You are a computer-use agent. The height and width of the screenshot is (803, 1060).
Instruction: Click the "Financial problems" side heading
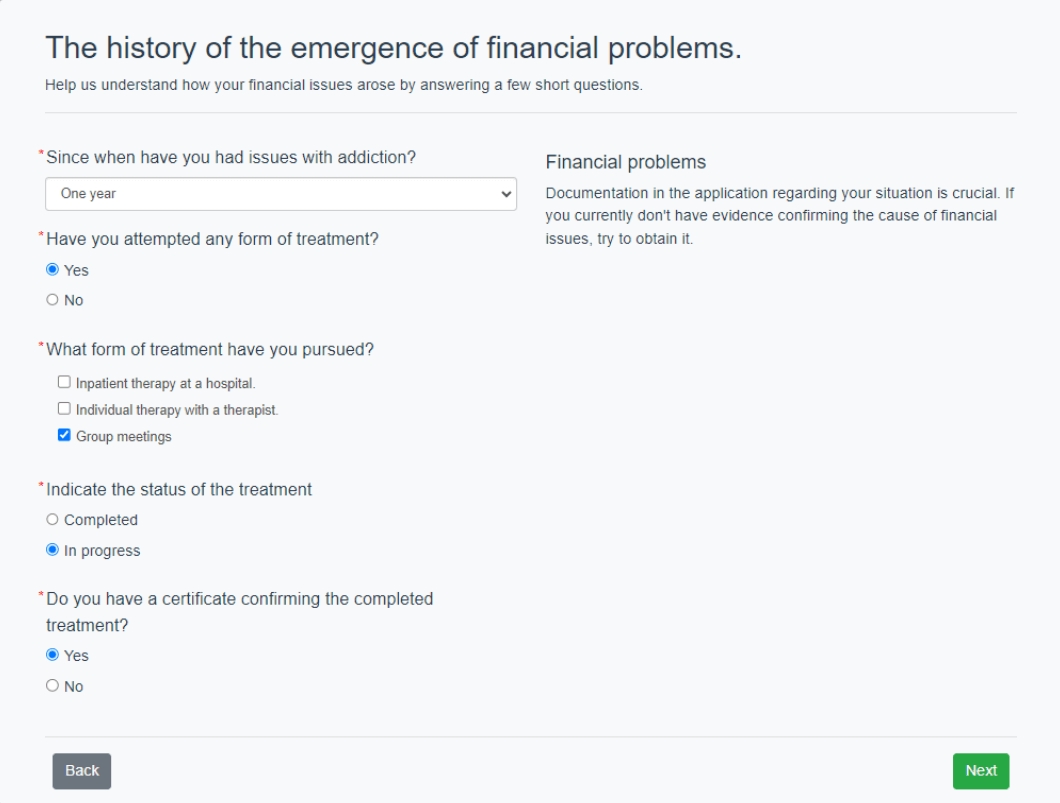[626, 162]
